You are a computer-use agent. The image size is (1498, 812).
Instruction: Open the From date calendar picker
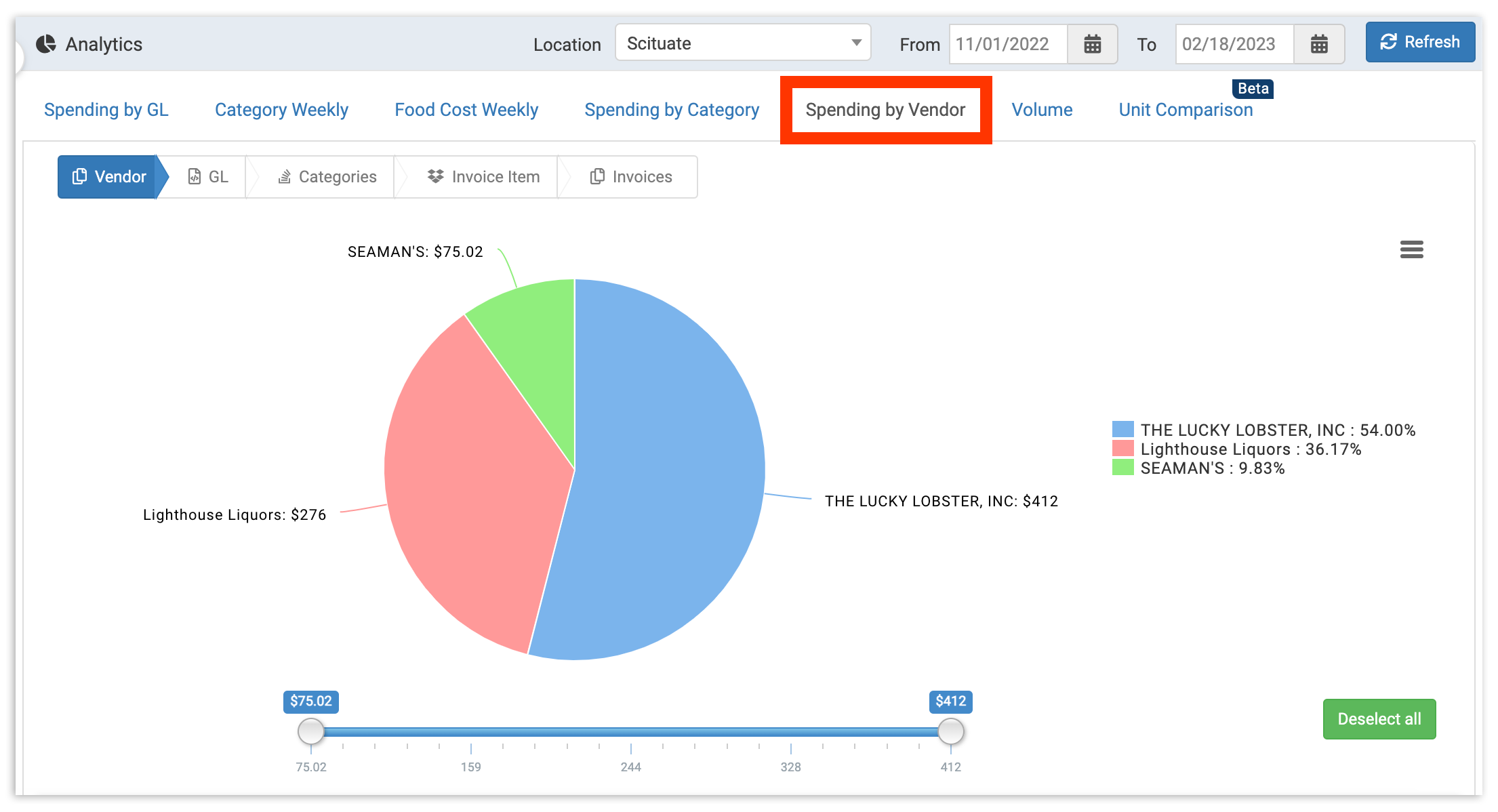tap(1092, 44)
